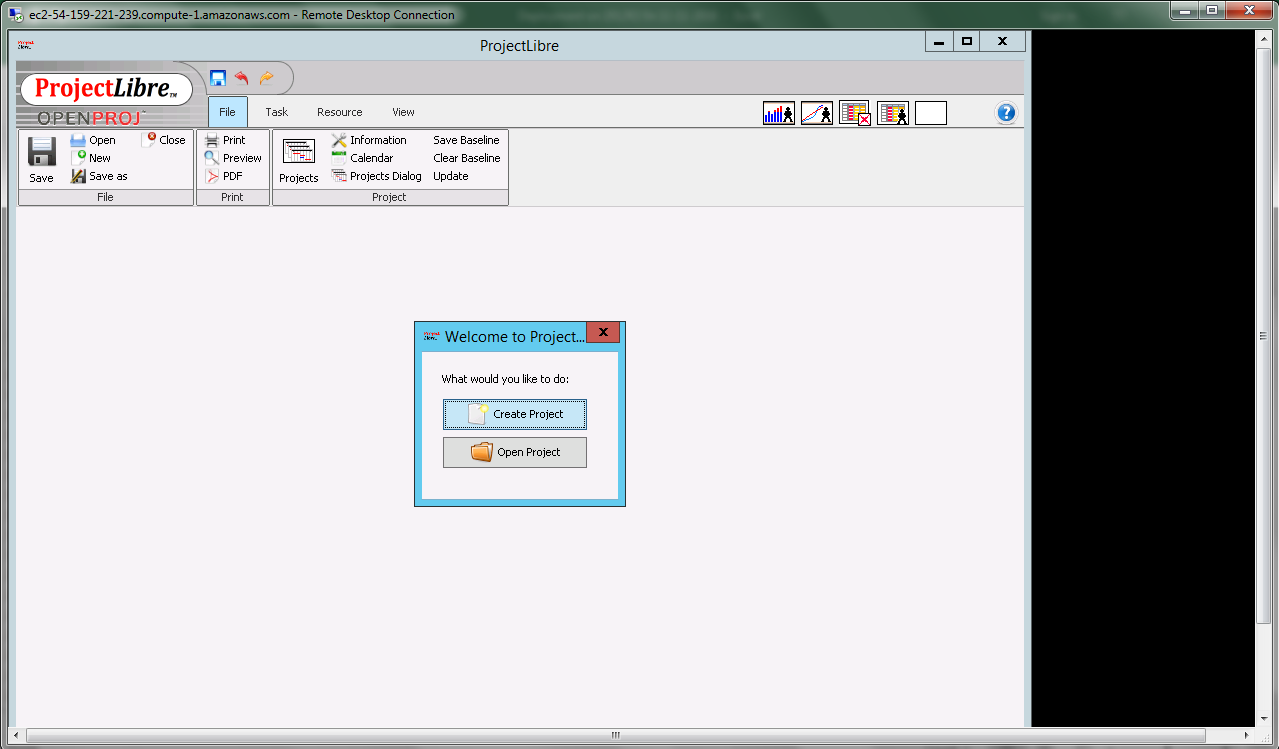Open the View ribbon tab

[x=403, y=112]
